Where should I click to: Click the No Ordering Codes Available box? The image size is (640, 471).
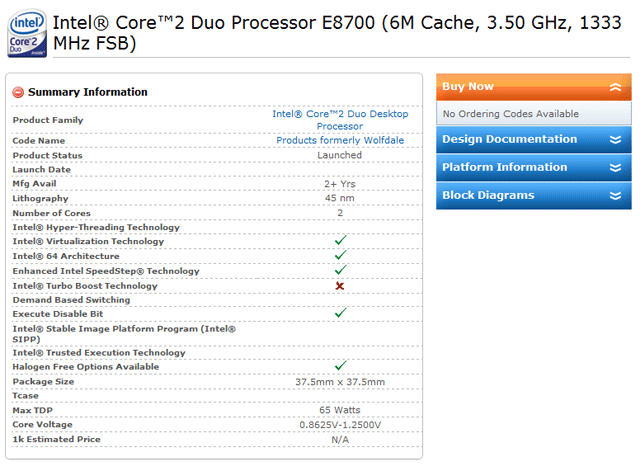coord(533,113)
